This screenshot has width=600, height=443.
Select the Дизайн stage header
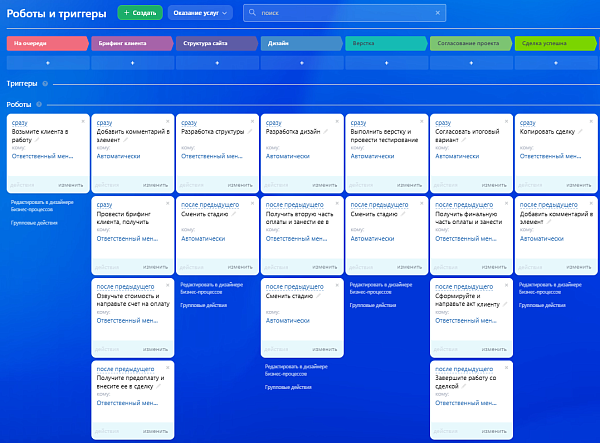coord(302,43)
